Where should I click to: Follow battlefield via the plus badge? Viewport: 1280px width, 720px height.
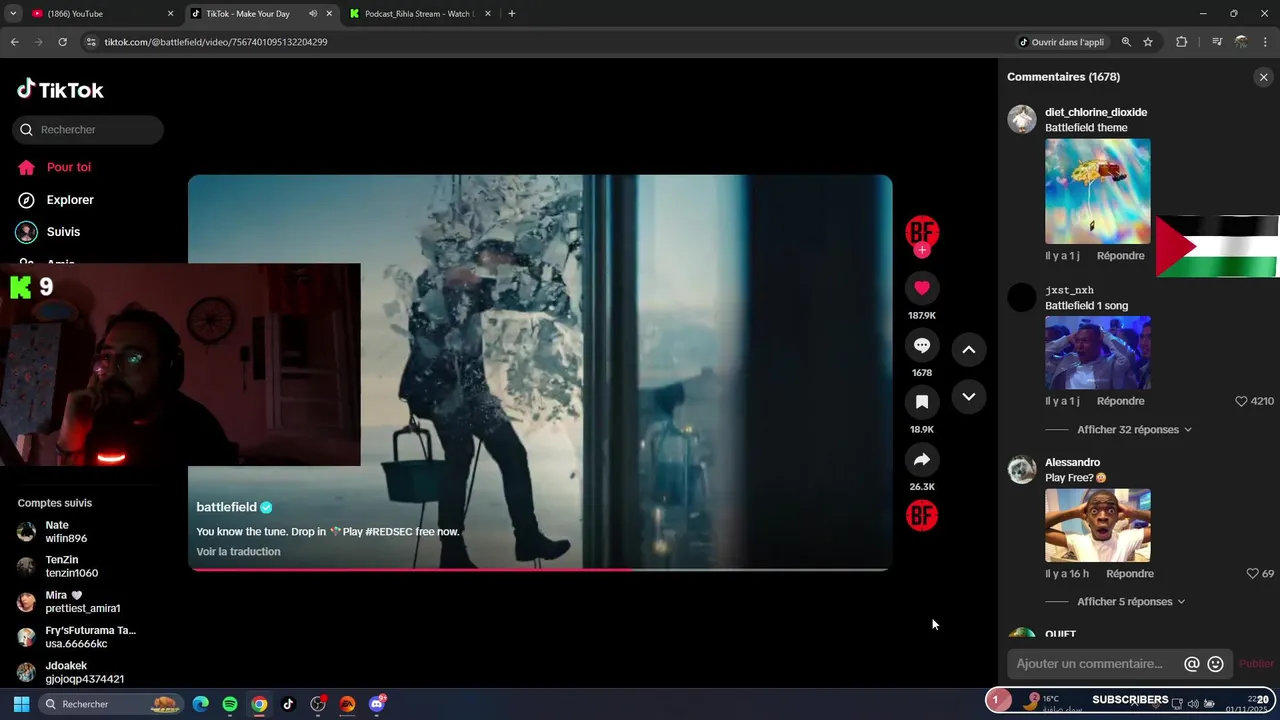tap(922, 250)
